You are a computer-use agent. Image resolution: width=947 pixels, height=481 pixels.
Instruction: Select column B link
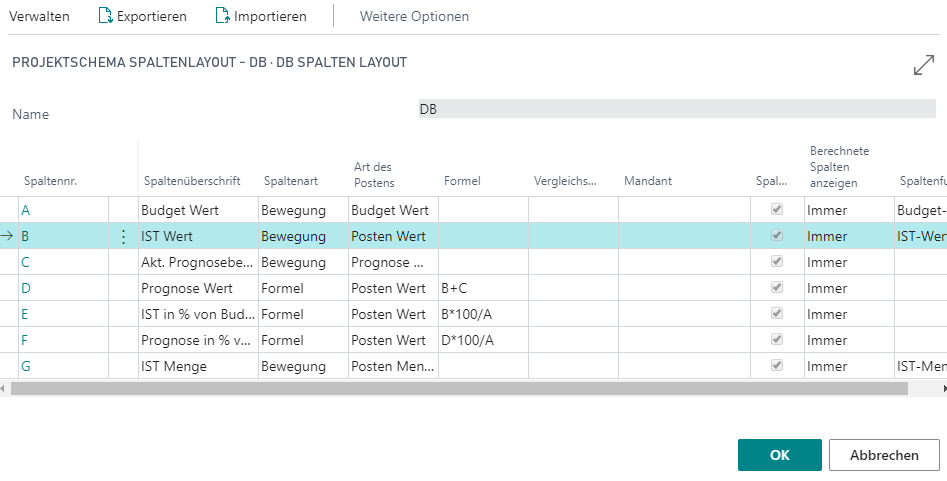coord(25,236)
